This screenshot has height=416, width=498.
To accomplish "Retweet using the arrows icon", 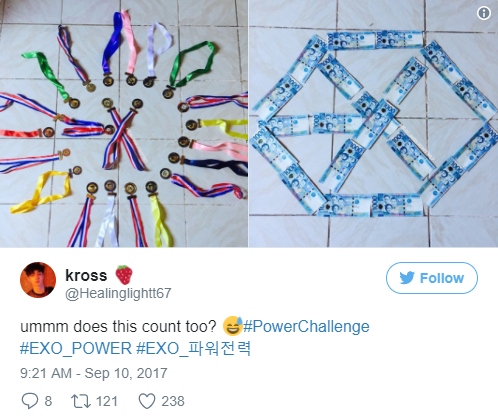I will 81,401.
